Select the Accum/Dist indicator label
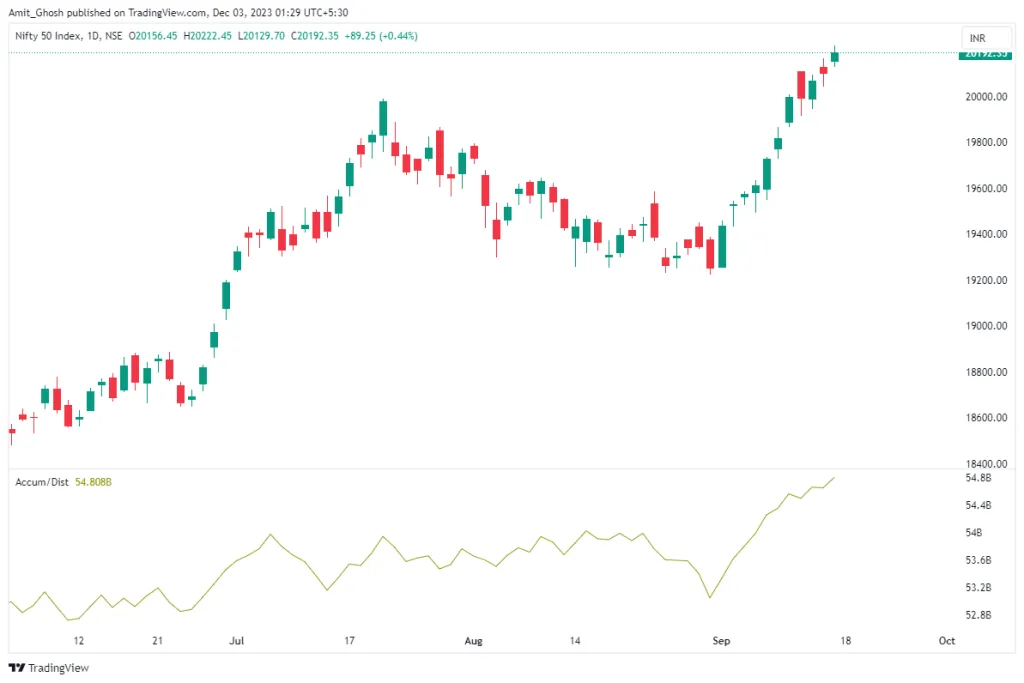The width and height of the screenshot is (1024, 683). tap(42, 482)
